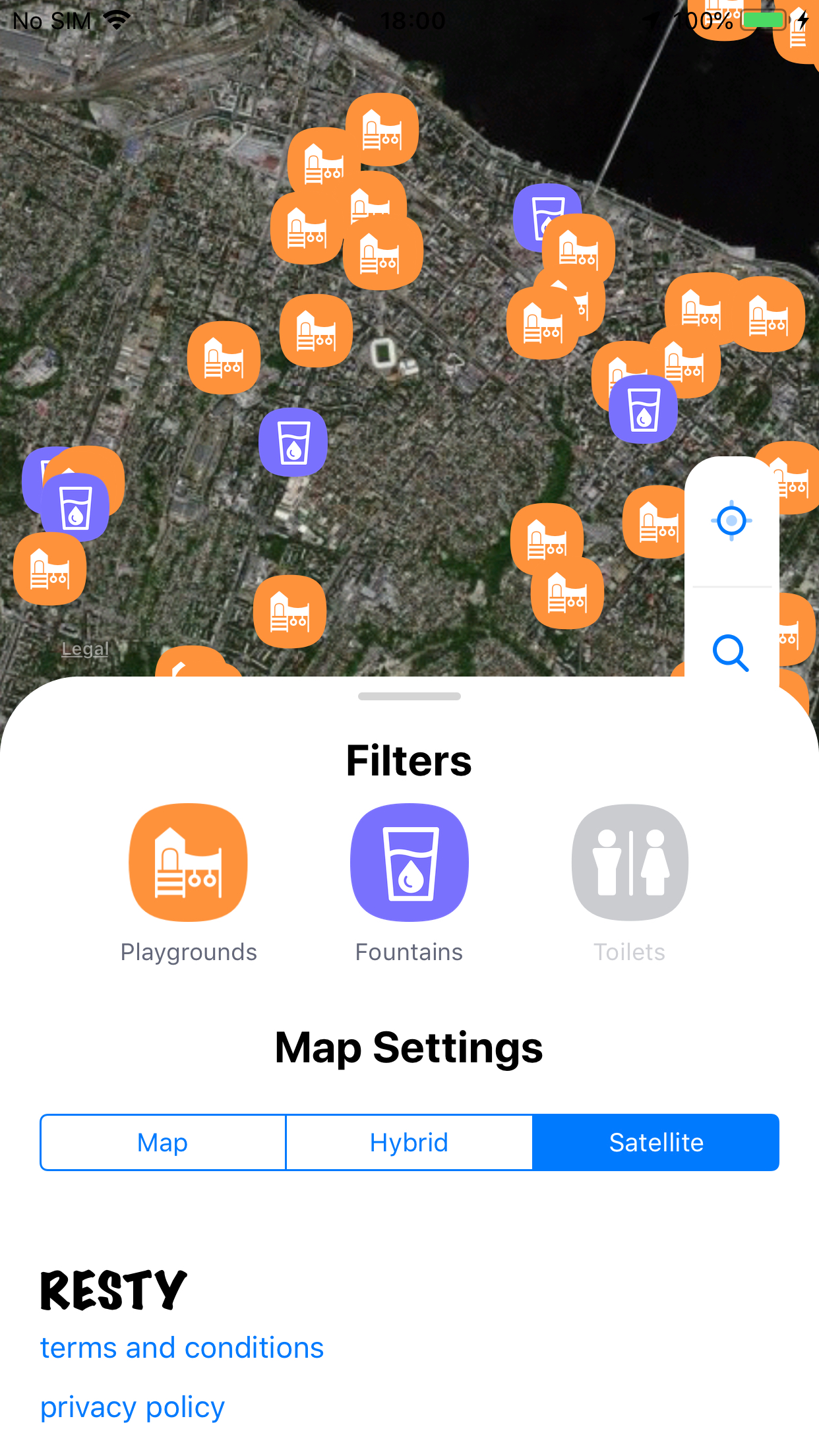Tap the topmost playground marker on the map
This screenshot has height=1456, width=819.
coord(382,129)
